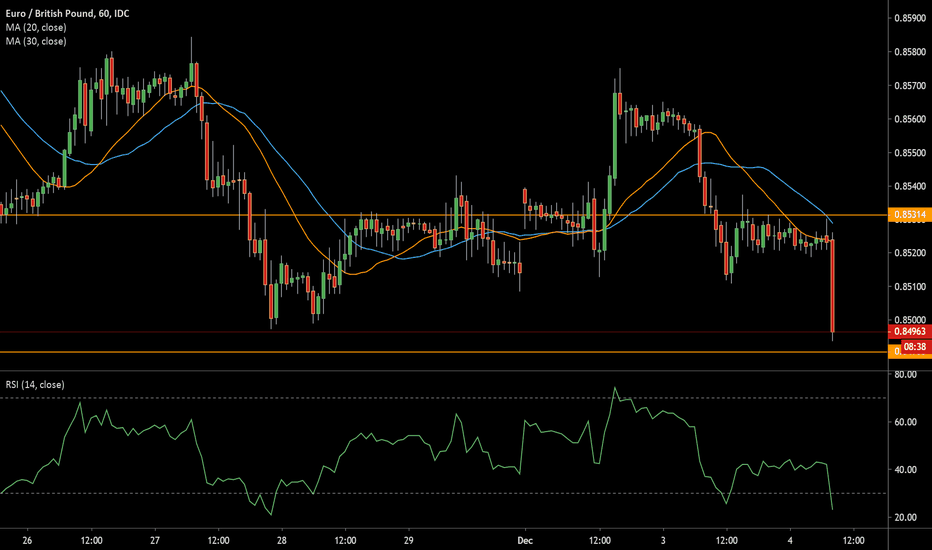Image resolution: width=932 pixels, height=550 pixels.
Task: Click the 20.00 label on RSI scale
Action: coord(906,517)
